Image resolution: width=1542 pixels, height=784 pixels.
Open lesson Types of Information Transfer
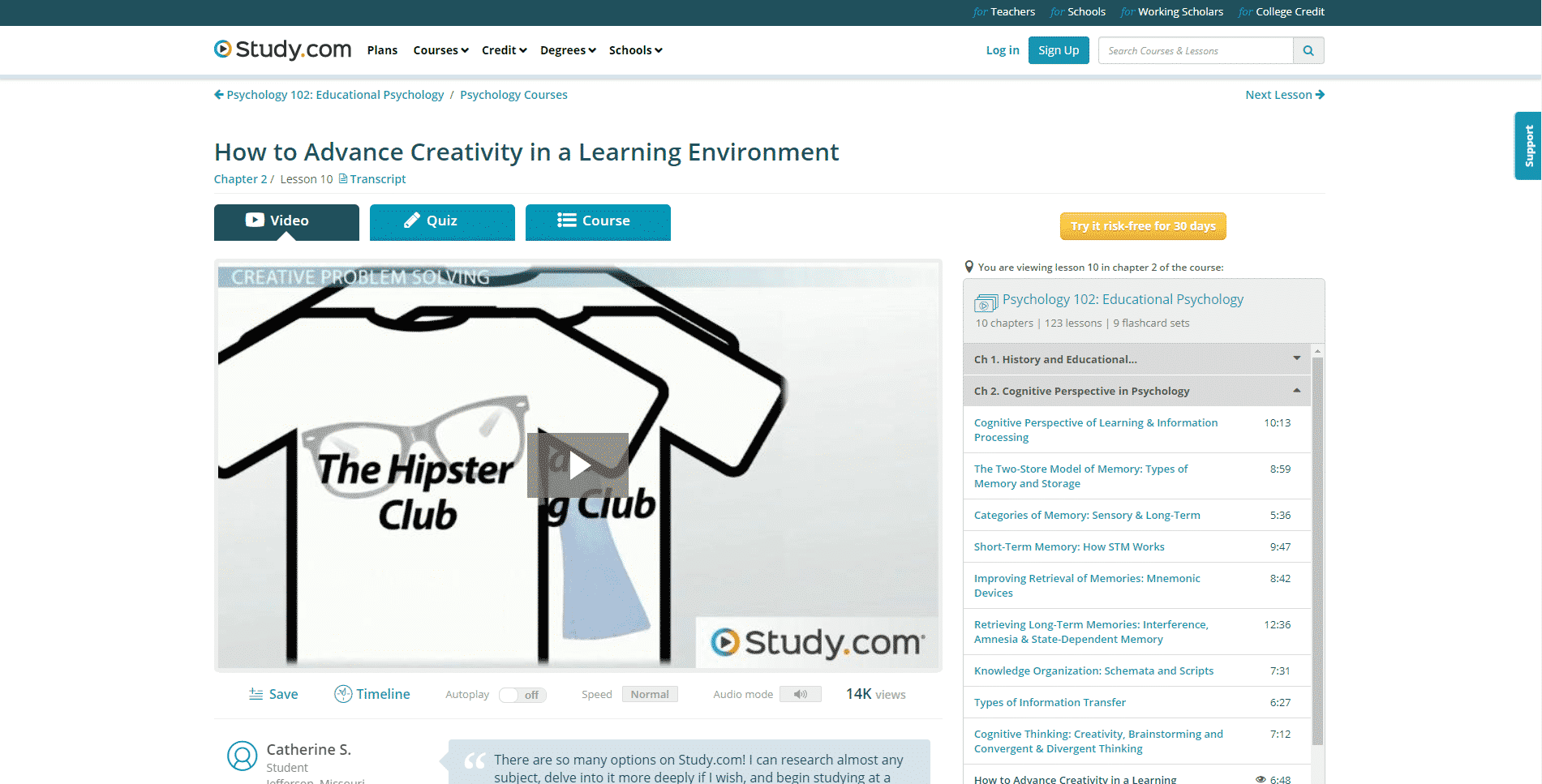pyautogui.click(x=1050, y=702)
